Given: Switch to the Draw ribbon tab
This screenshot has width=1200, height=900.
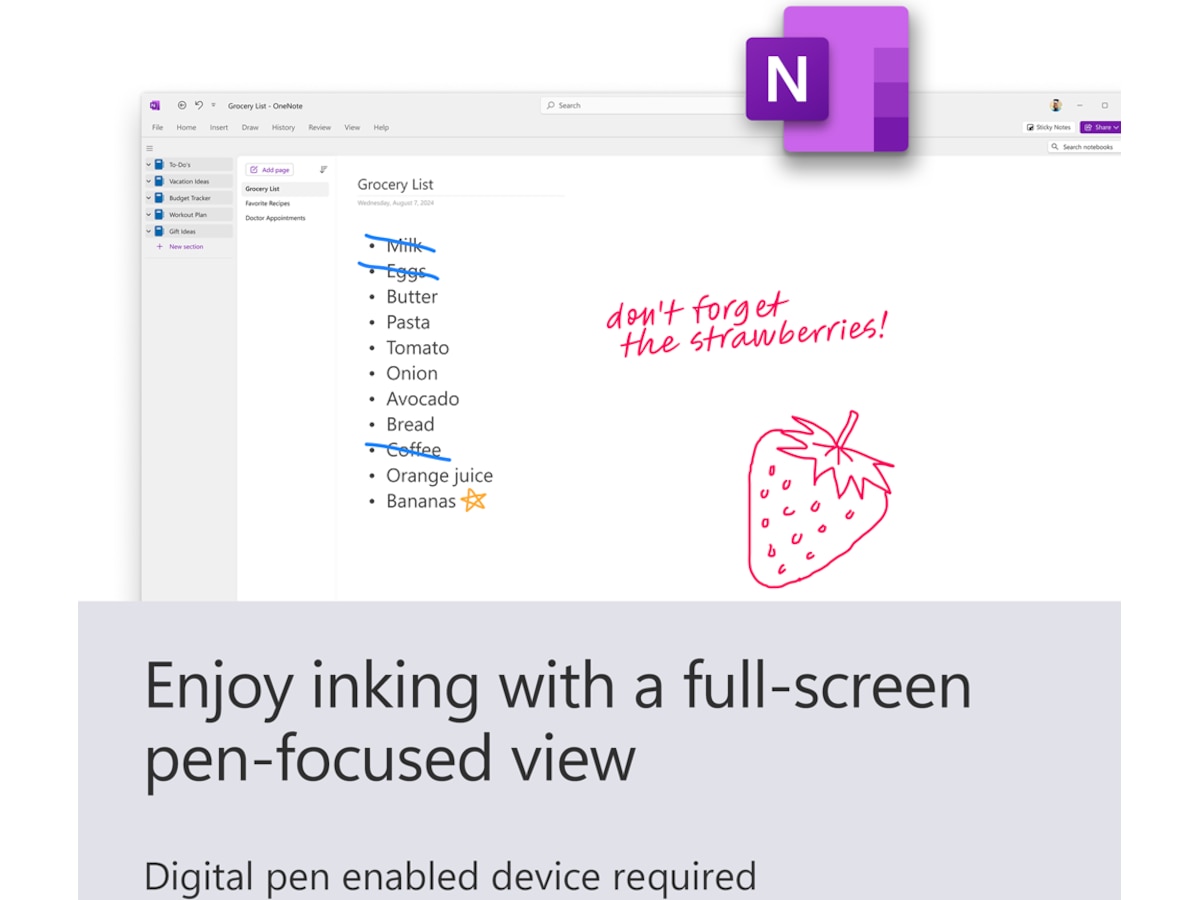Looking at the screenshot, I should pos(250,127).
